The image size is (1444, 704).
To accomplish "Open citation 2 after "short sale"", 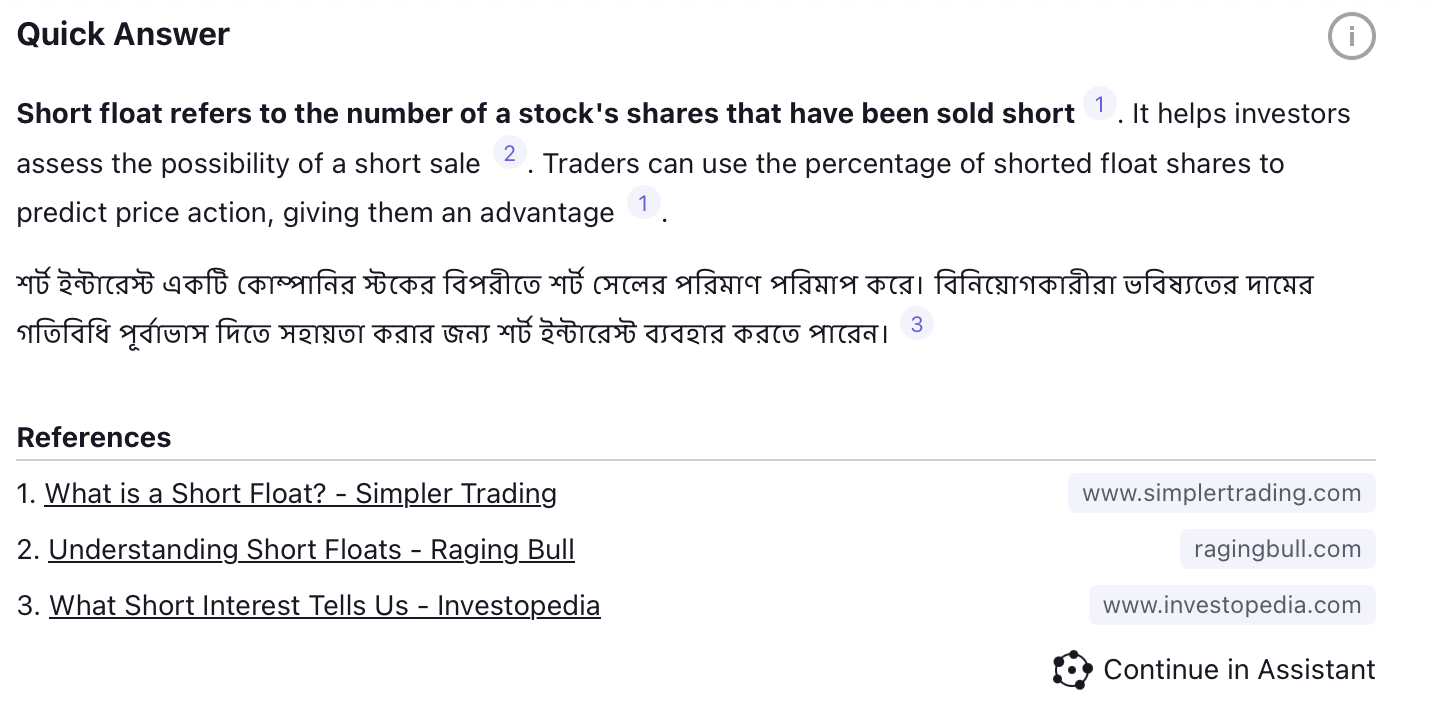I will click(509, 154).
